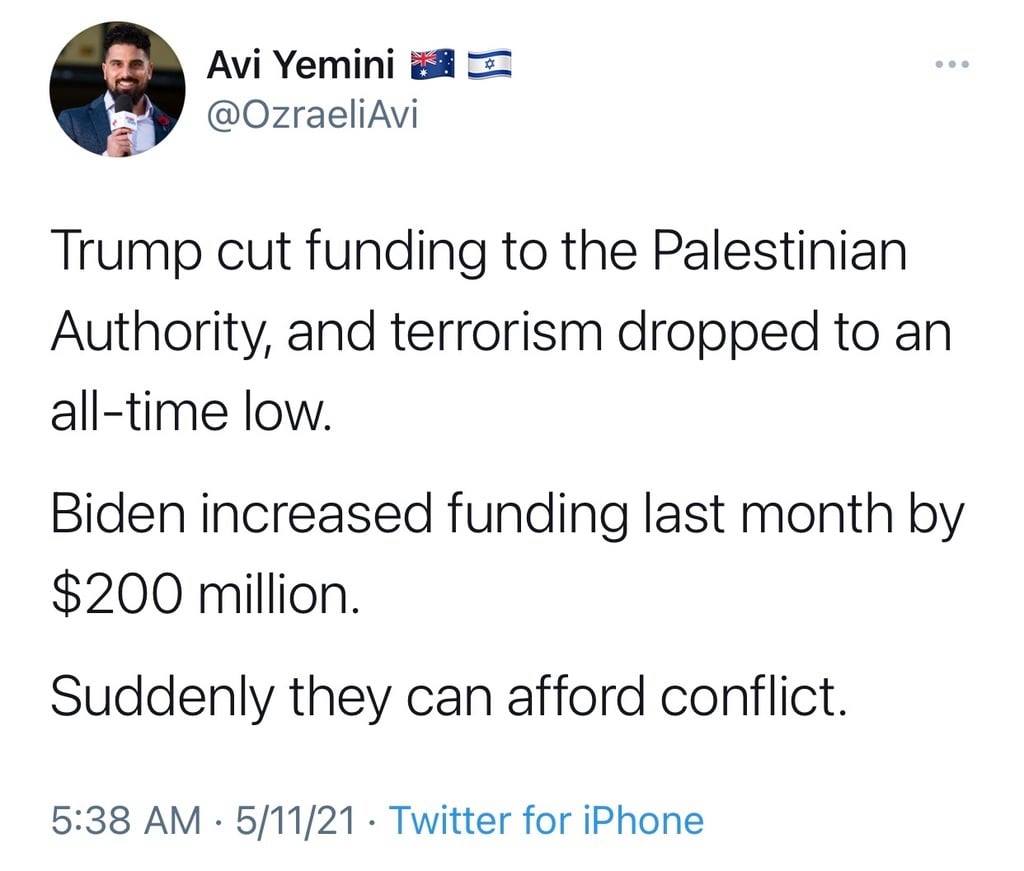Screen dimensions: 1024x871
Task: Click the word "Palestinian" in the tweet
Action: click(x=780, y=255)
